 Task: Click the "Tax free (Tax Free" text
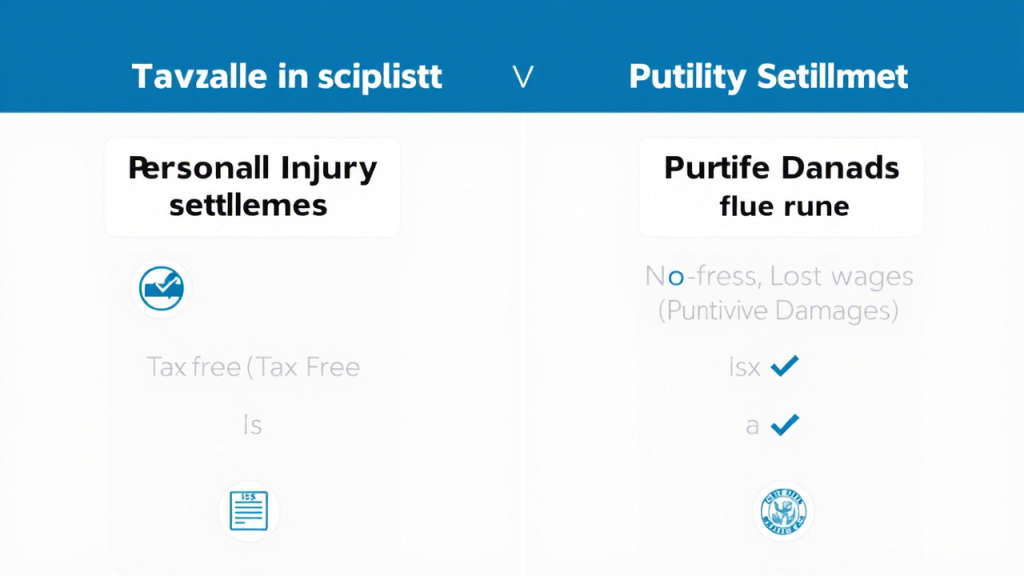point(253,367)
